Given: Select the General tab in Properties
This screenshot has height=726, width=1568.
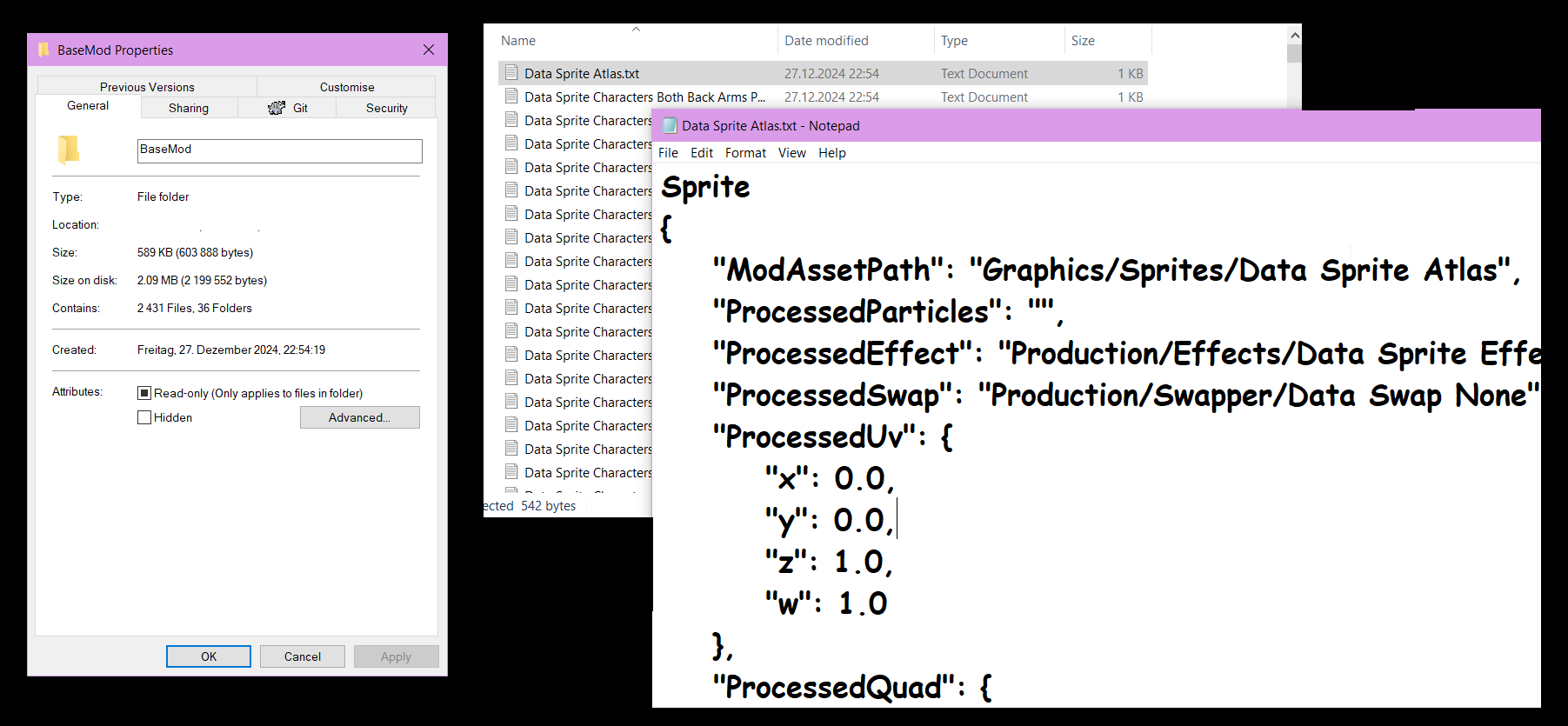Looking at the screenshot, I should tap(88, 106).
